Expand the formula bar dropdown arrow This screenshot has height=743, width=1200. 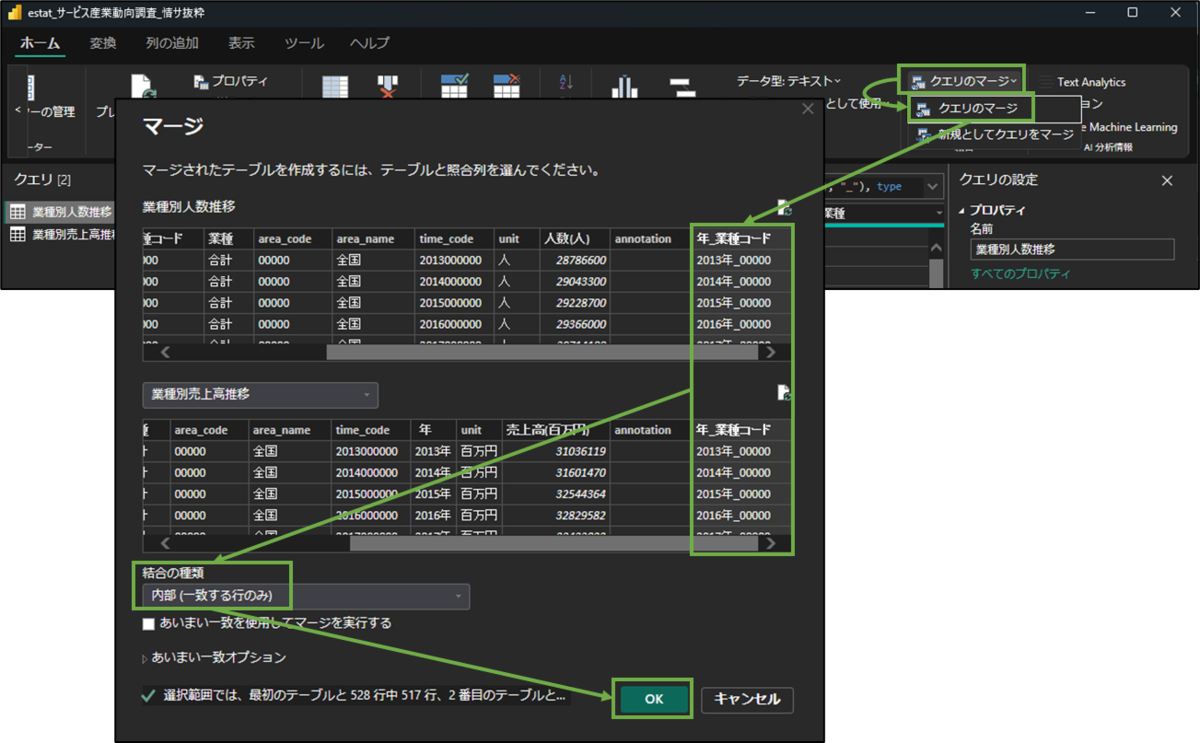[932, 187]
